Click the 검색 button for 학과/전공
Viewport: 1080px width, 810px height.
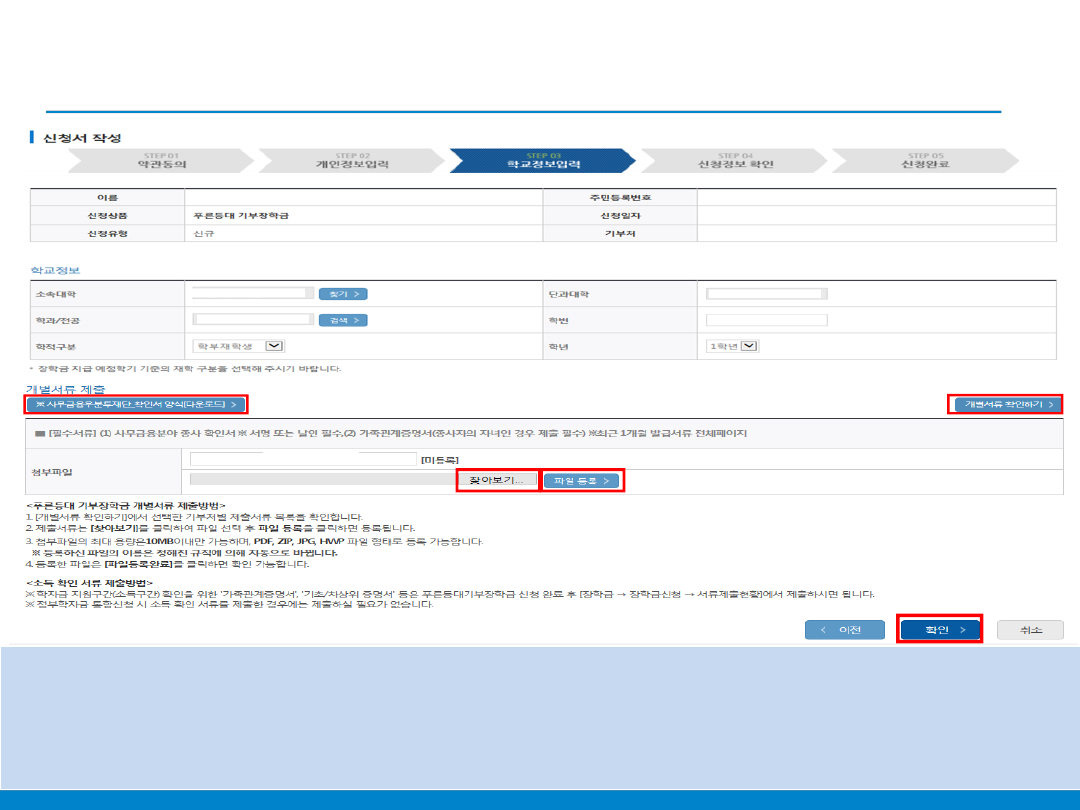[343, 320]
